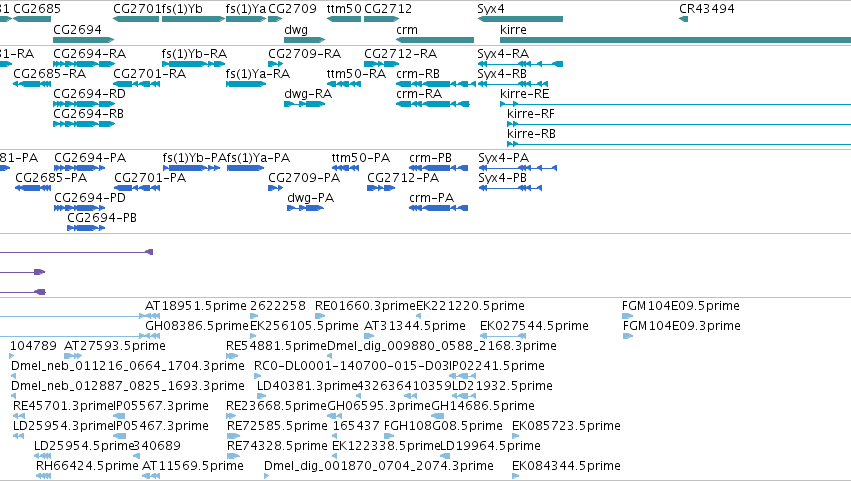Select the AT31344.5prime EST label
Screen dimensions: 851x481
pos(415,326)
